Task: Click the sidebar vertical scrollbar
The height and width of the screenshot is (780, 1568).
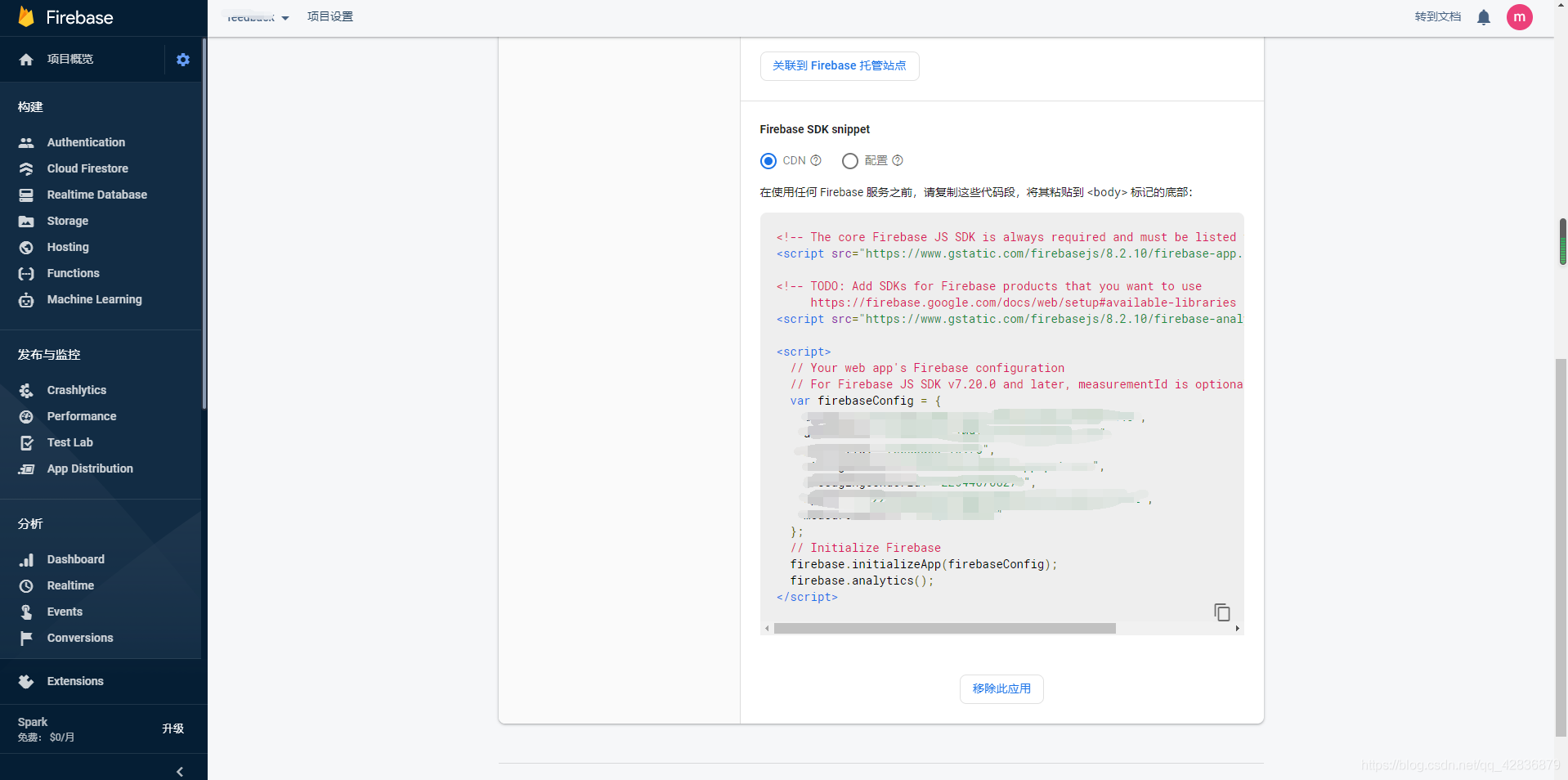Action: 204,223
